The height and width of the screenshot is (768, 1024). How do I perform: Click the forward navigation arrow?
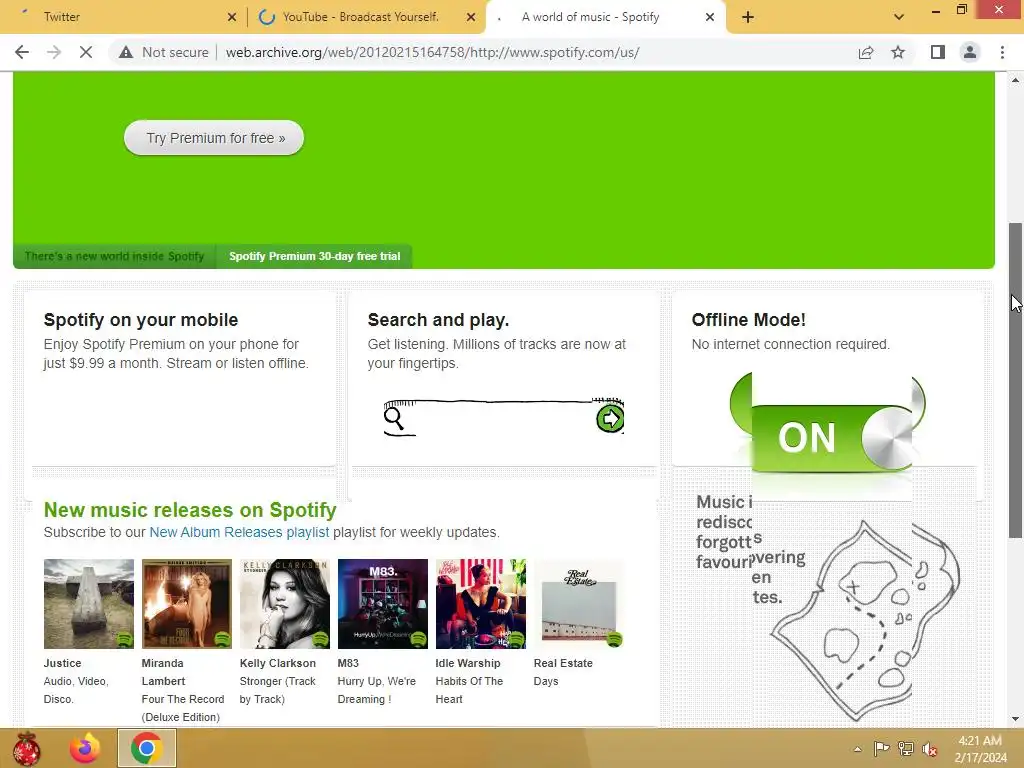pyautogui.click(x=54, y=52)
